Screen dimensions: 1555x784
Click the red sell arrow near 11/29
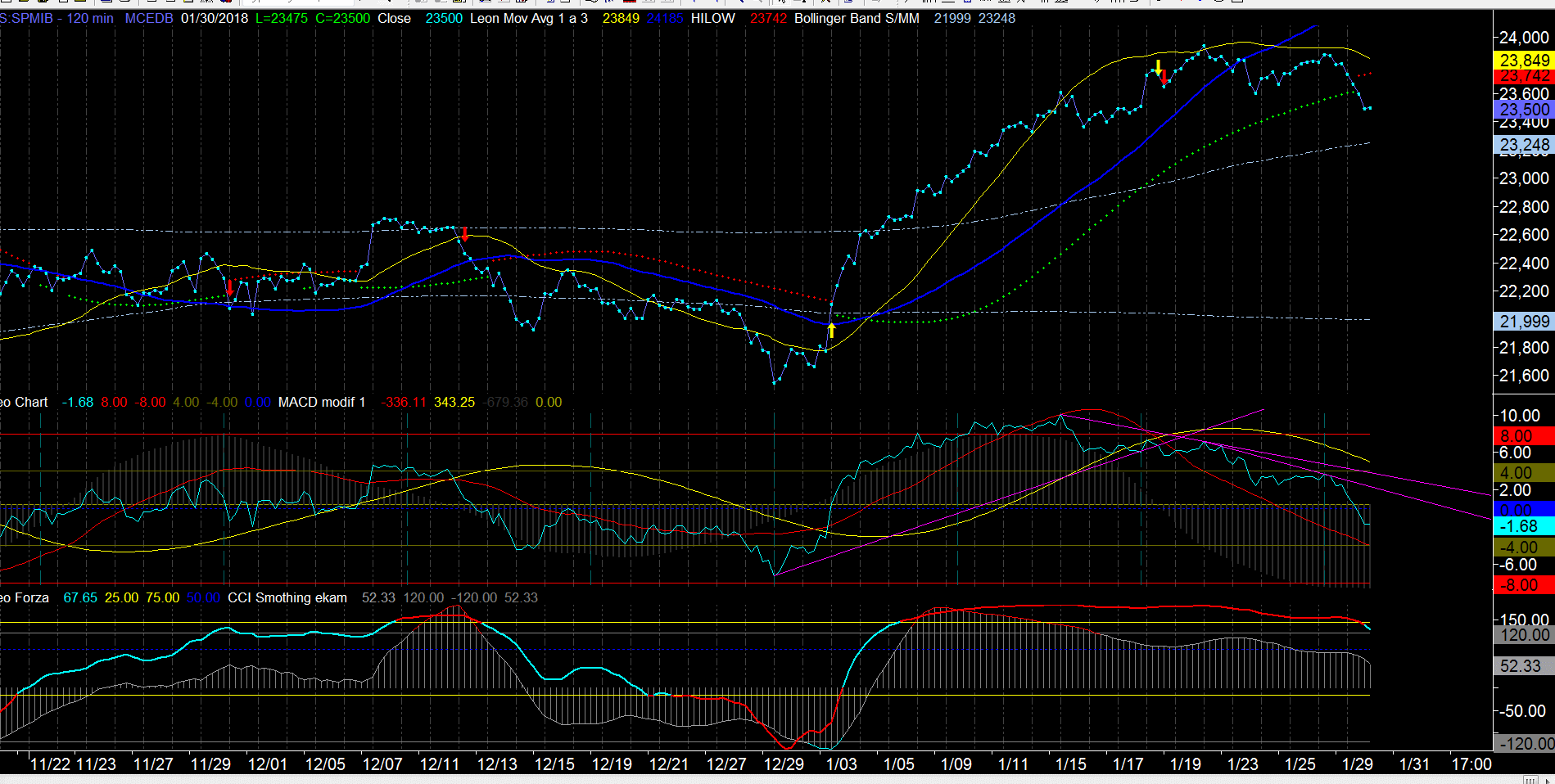click(x=230, y=287)
